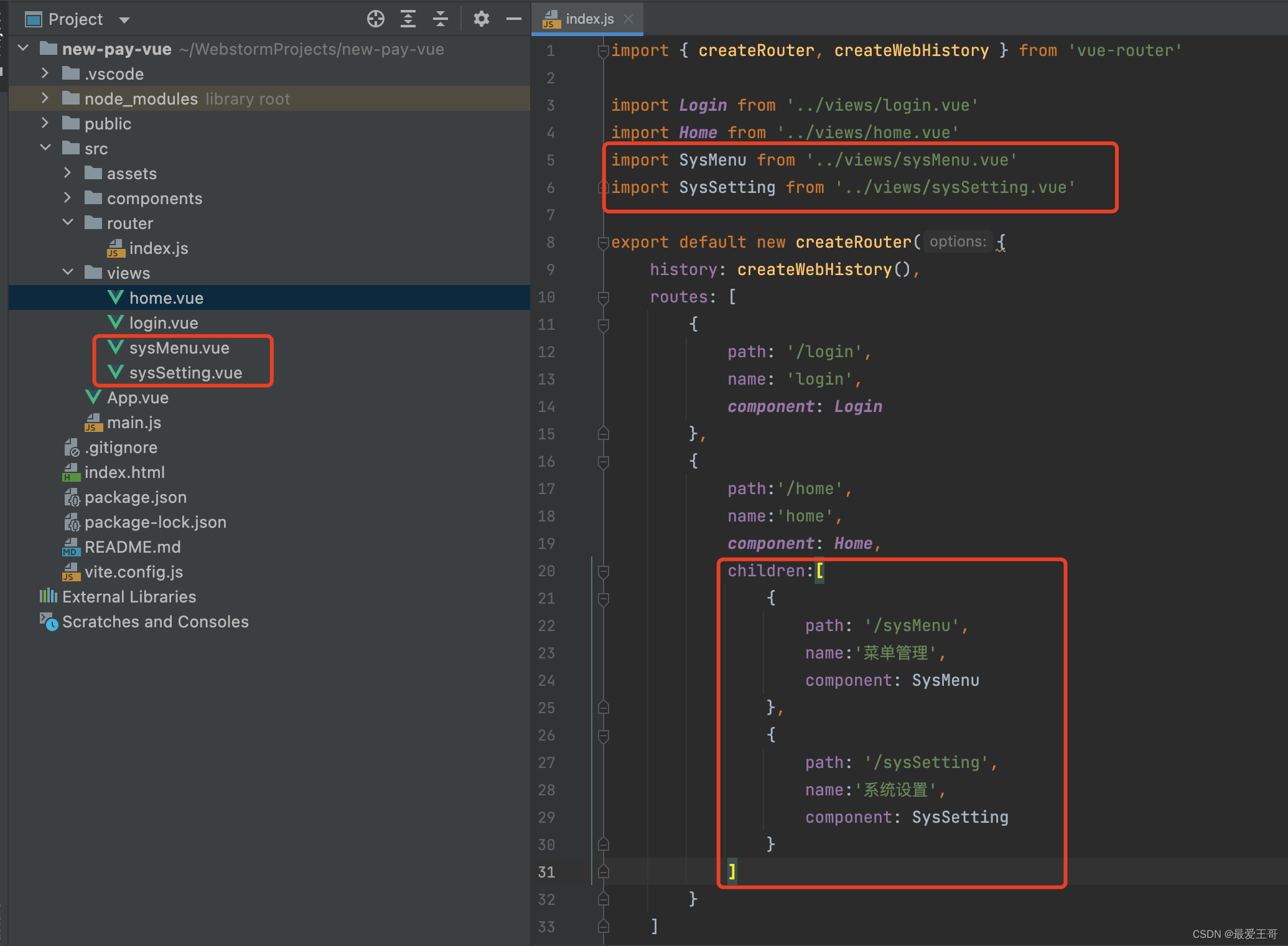1288x946 pixels.
Task: Collapse the router folder
Action: (x=68, y=223)
